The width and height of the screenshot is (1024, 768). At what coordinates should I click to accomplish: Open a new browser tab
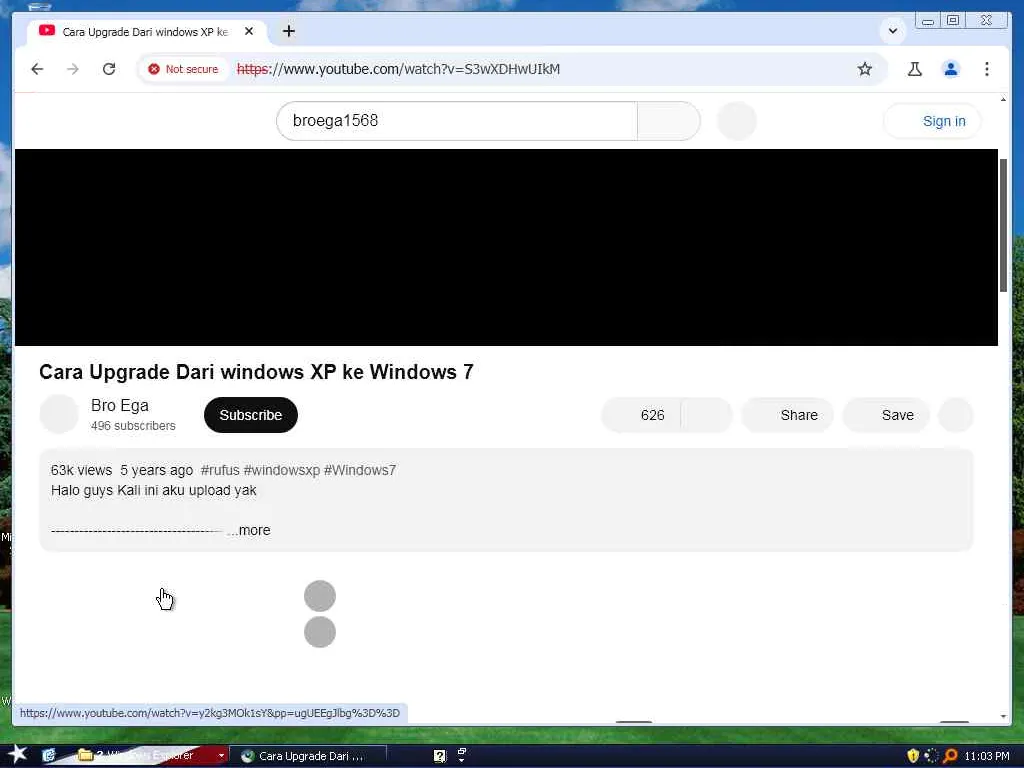[x=289, y=31]
